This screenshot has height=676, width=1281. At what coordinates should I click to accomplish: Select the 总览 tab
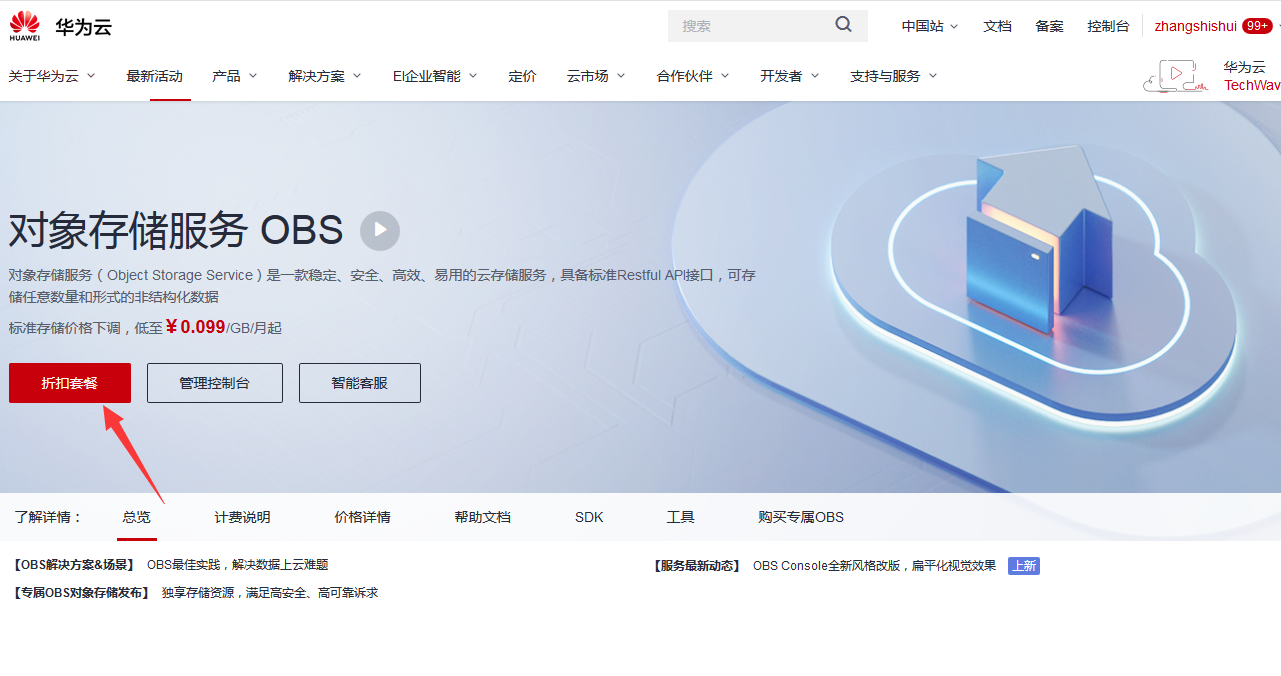click(x=137, y=517)
